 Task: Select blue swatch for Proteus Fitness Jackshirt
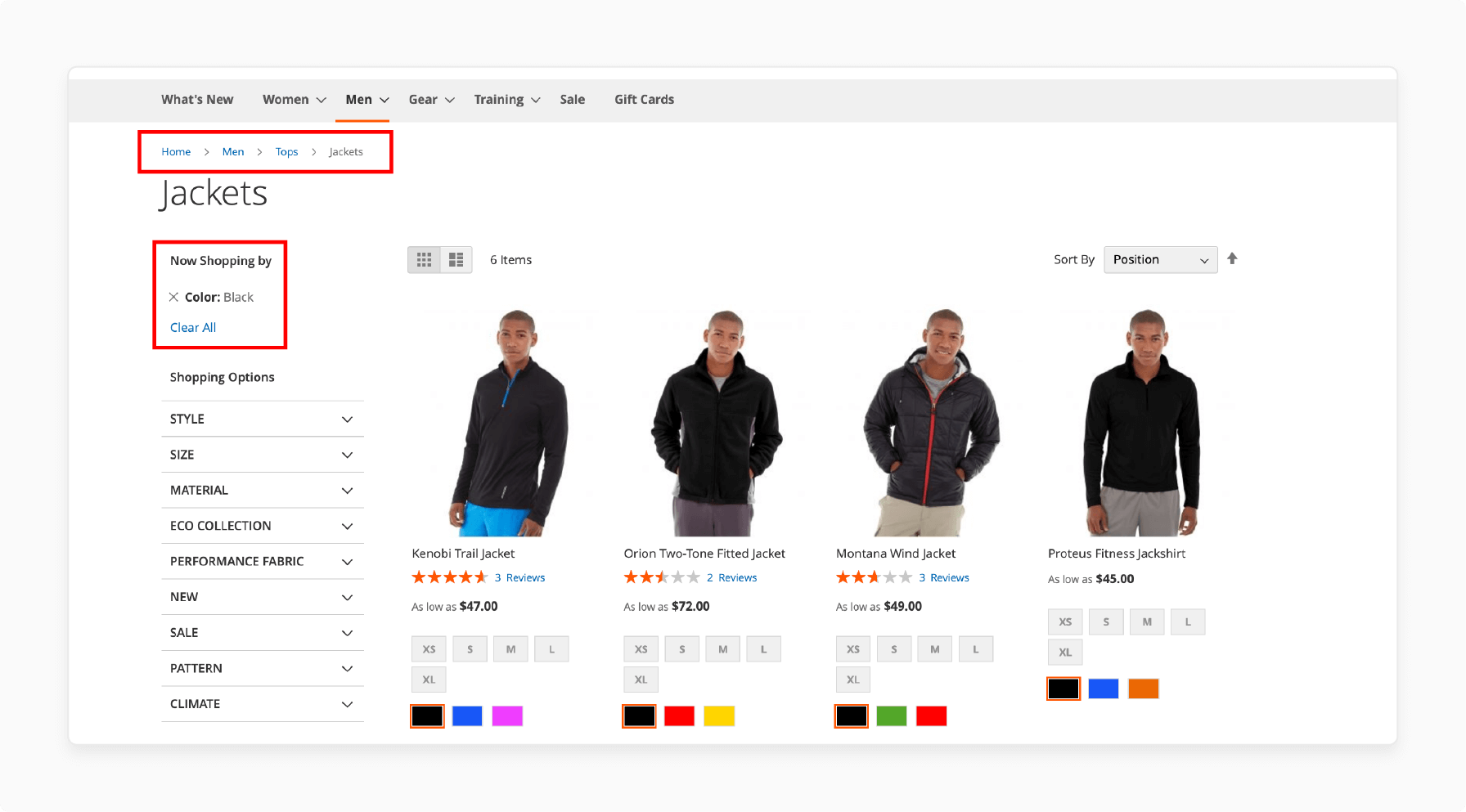(1104, 689)
